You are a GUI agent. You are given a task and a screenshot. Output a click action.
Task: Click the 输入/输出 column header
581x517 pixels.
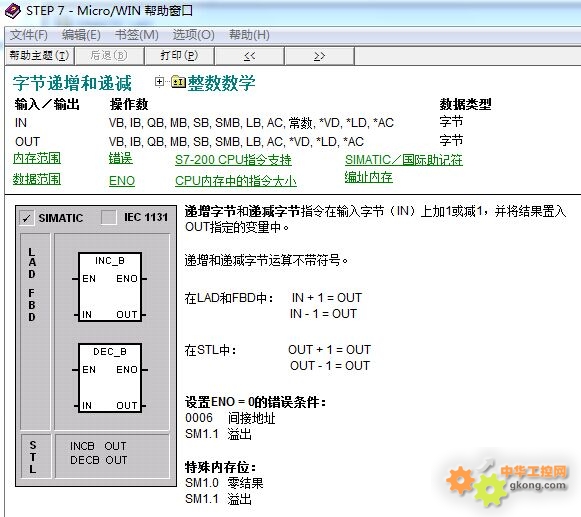click(x=47, y=104)
